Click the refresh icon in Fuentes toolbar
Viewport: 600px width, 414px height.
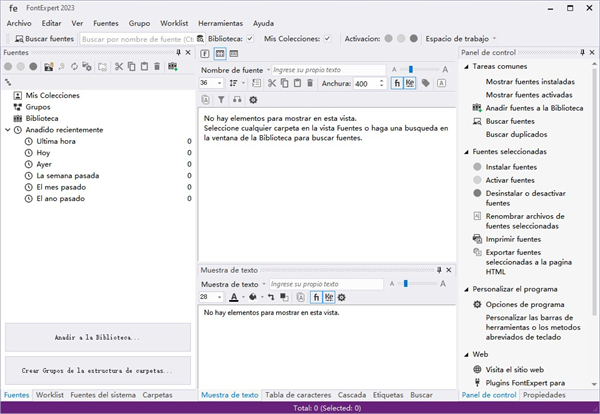[73, 67]
